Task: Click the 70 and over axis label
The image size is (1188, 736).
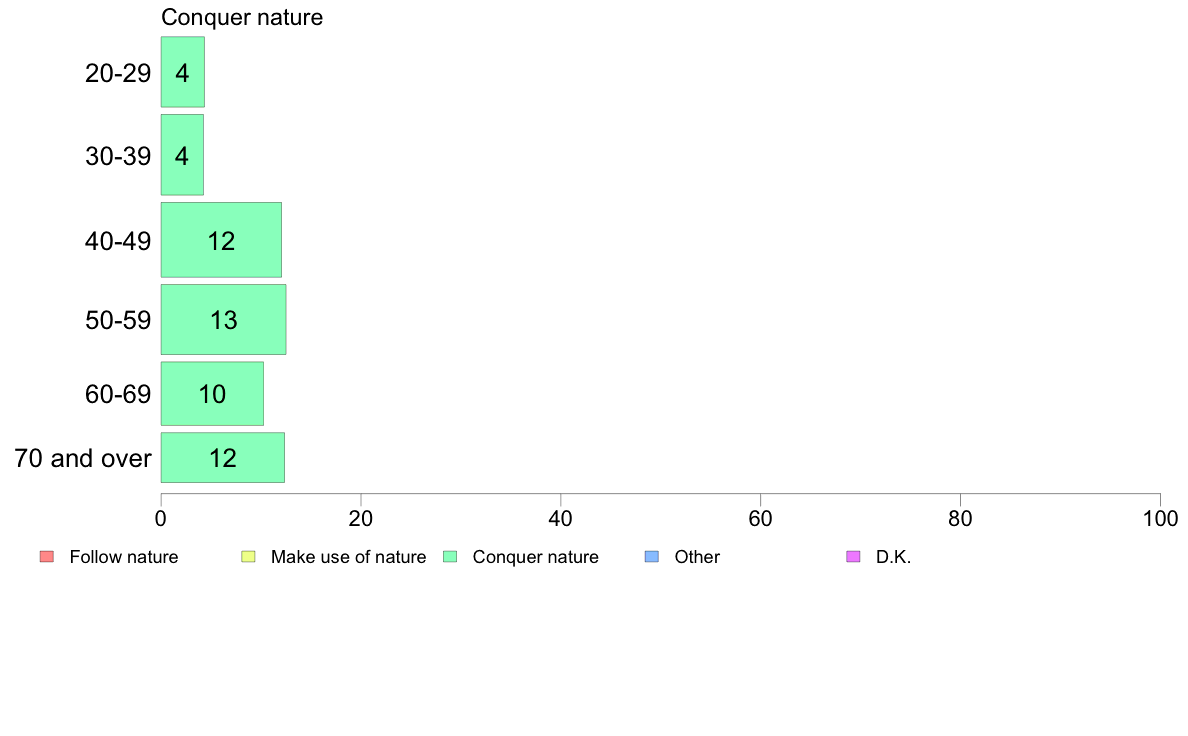Action: click(x=83, y=458)
